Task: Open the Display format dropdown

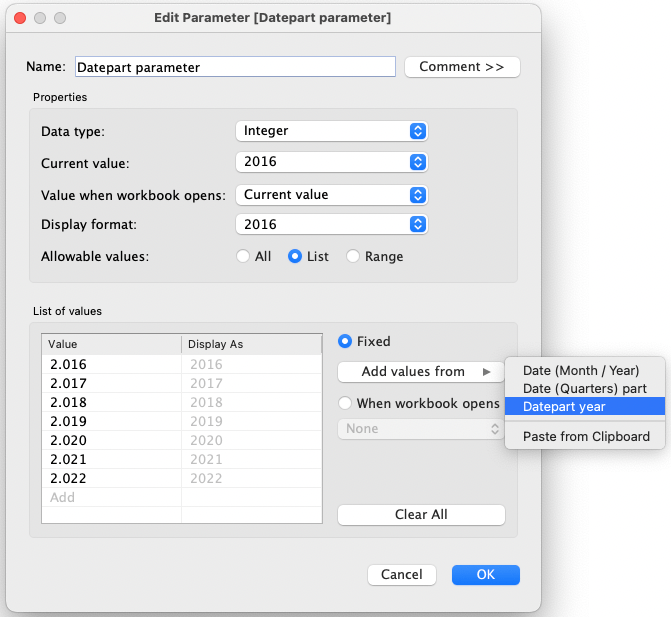Action: click(331, 224)
